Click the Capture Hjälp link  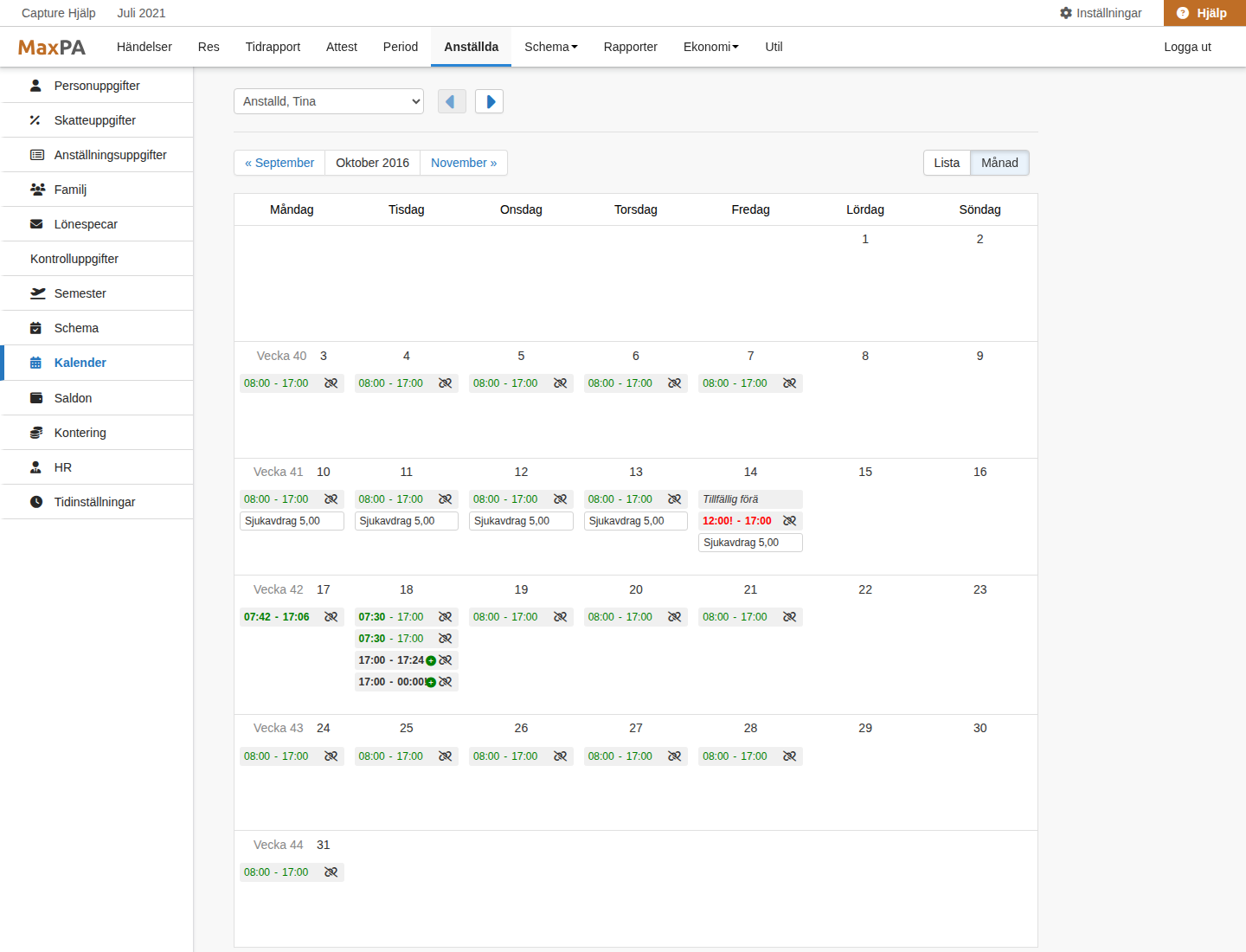(59, 13)
